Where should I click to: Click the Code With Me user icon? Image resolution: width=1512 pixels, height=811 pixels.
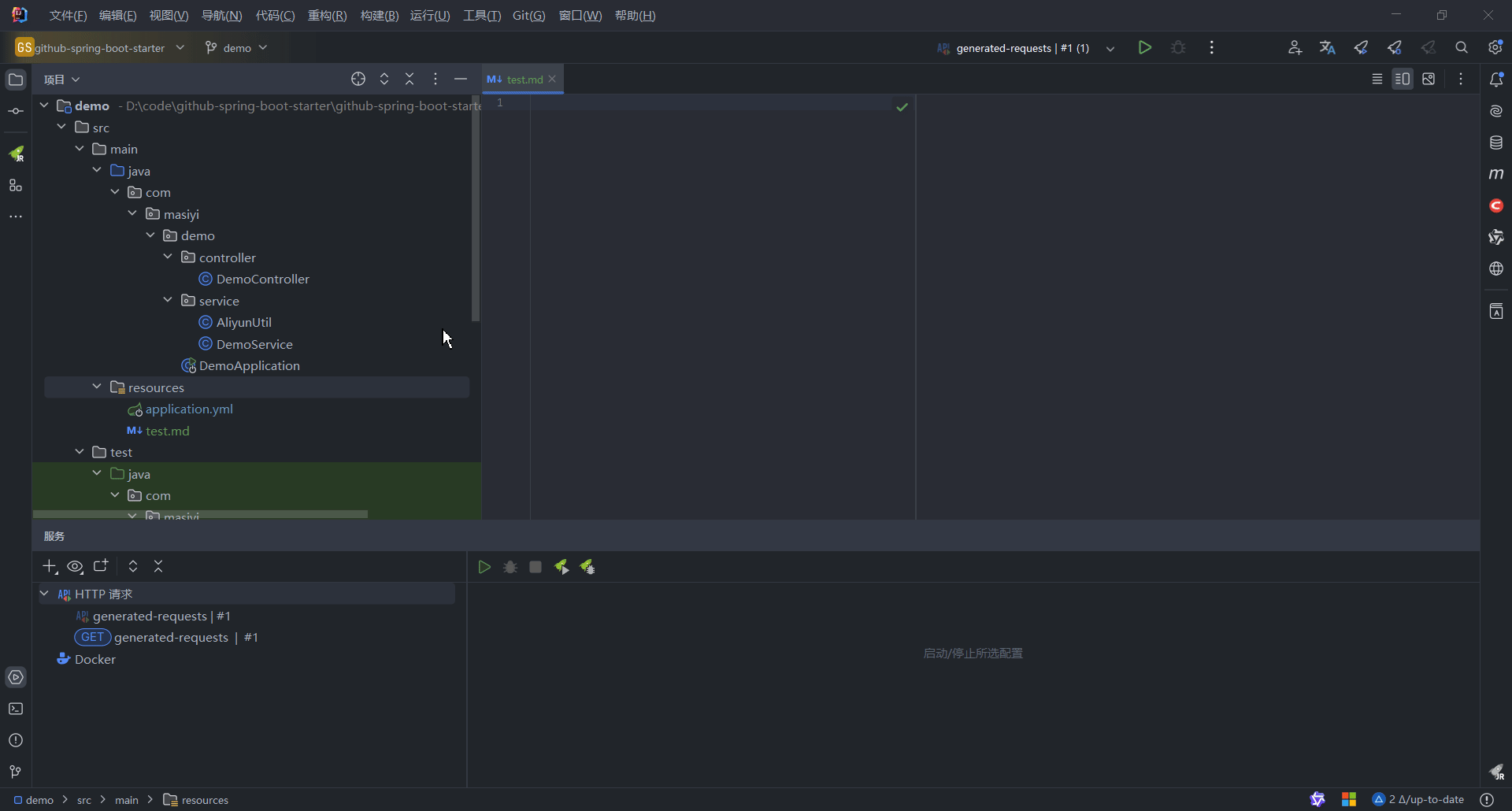1295,48
